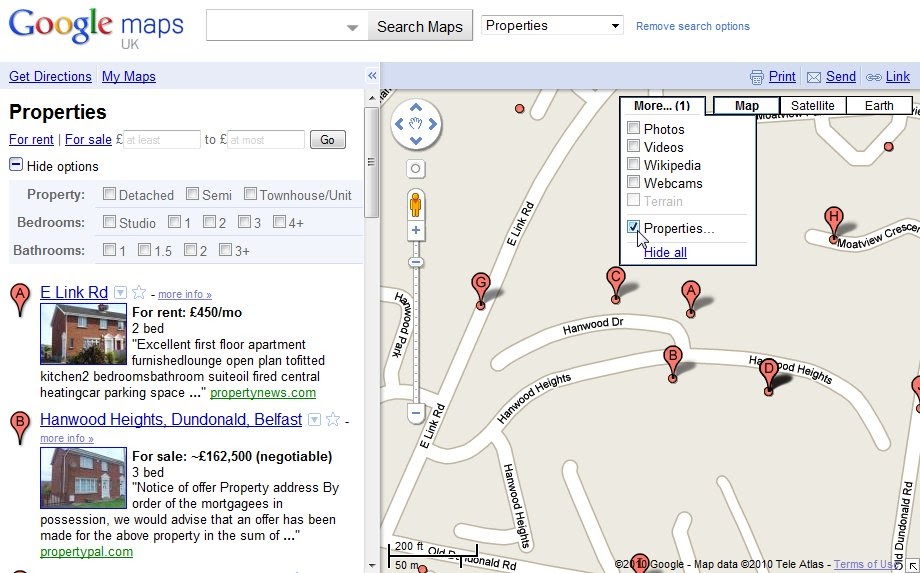920x573 pixels.
Task: Pan map left with the left arrow
Action: point(399,124)
